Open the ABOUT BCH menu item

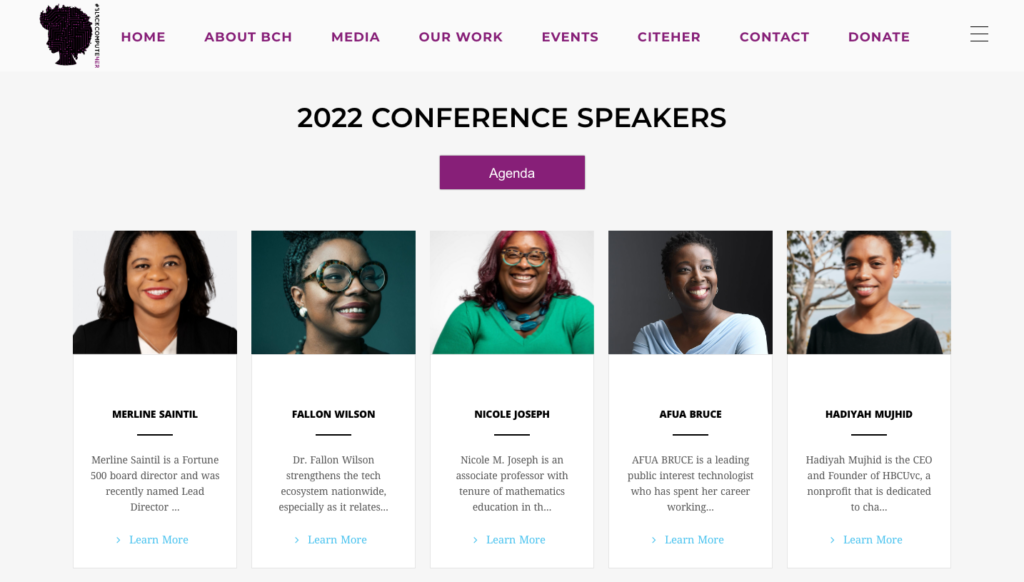point(248,37)
